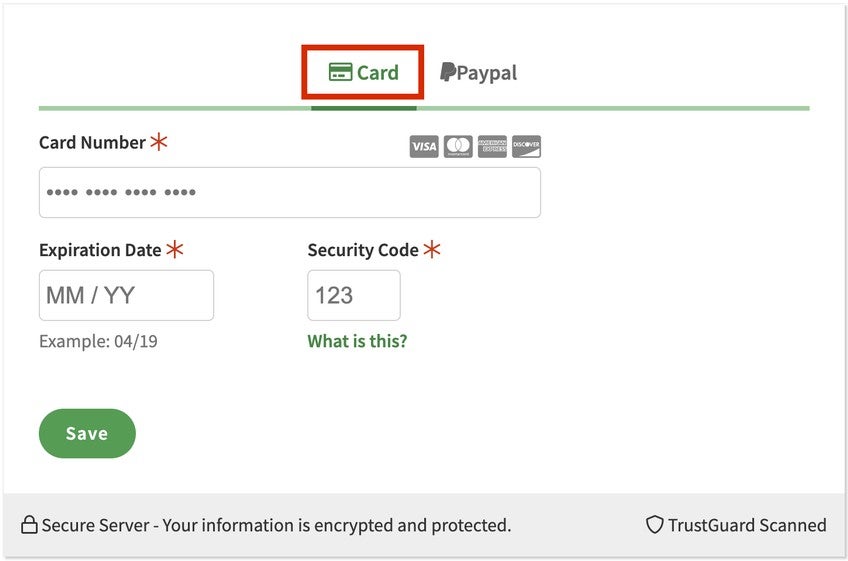Click the padlock icon near Secure Server
848x561 pixels.
(29, 525)
